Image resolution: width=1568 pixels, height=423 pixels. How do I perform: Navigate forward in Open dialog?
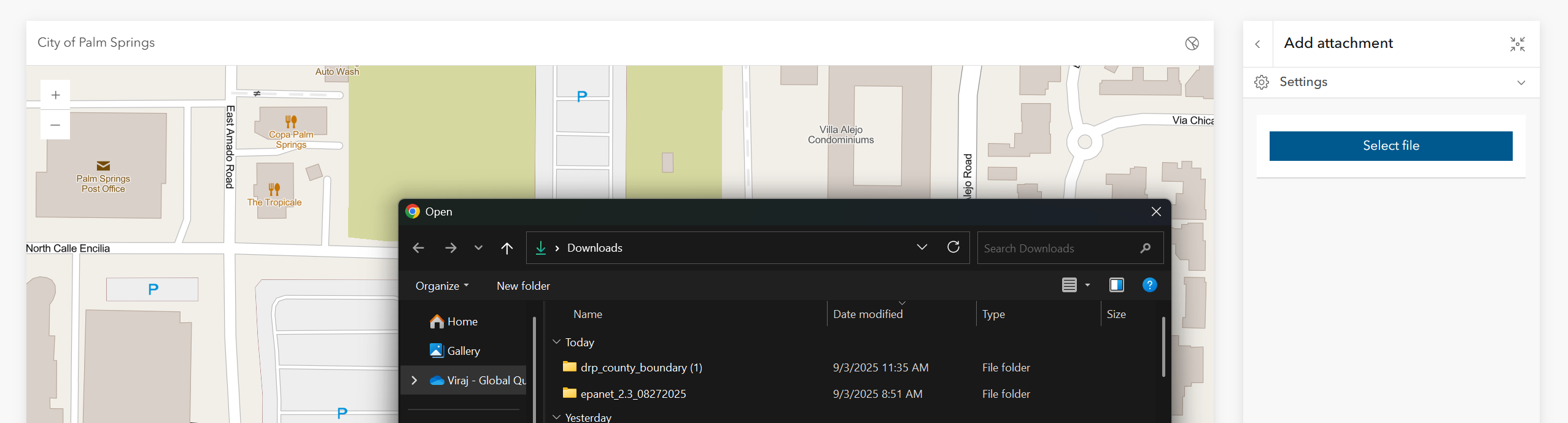click(x=451, y=248)
